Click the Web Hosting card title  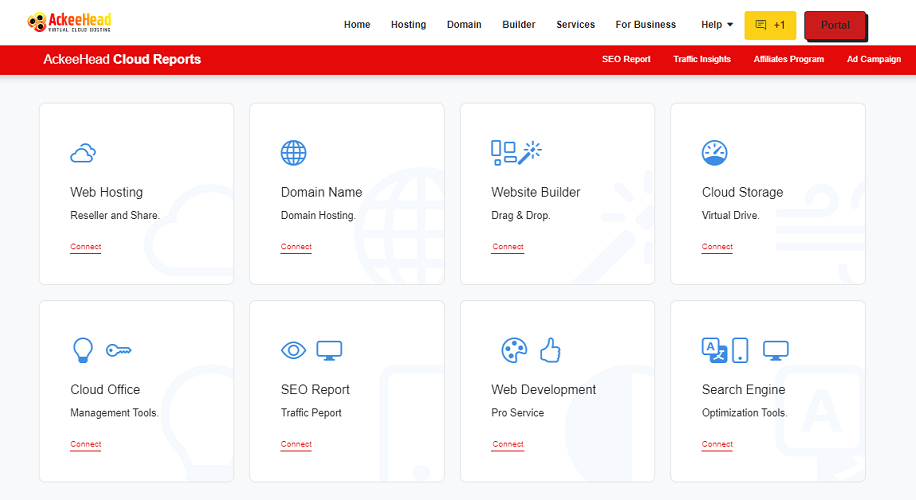[x=106, y=192]
